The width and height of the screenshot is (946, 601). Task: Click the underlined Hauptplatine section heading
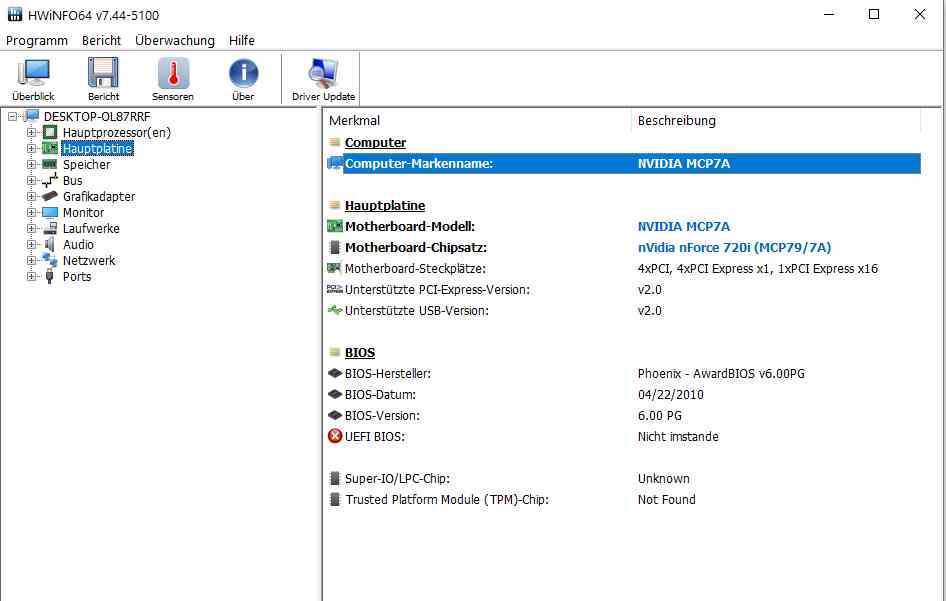coord(385,205)
